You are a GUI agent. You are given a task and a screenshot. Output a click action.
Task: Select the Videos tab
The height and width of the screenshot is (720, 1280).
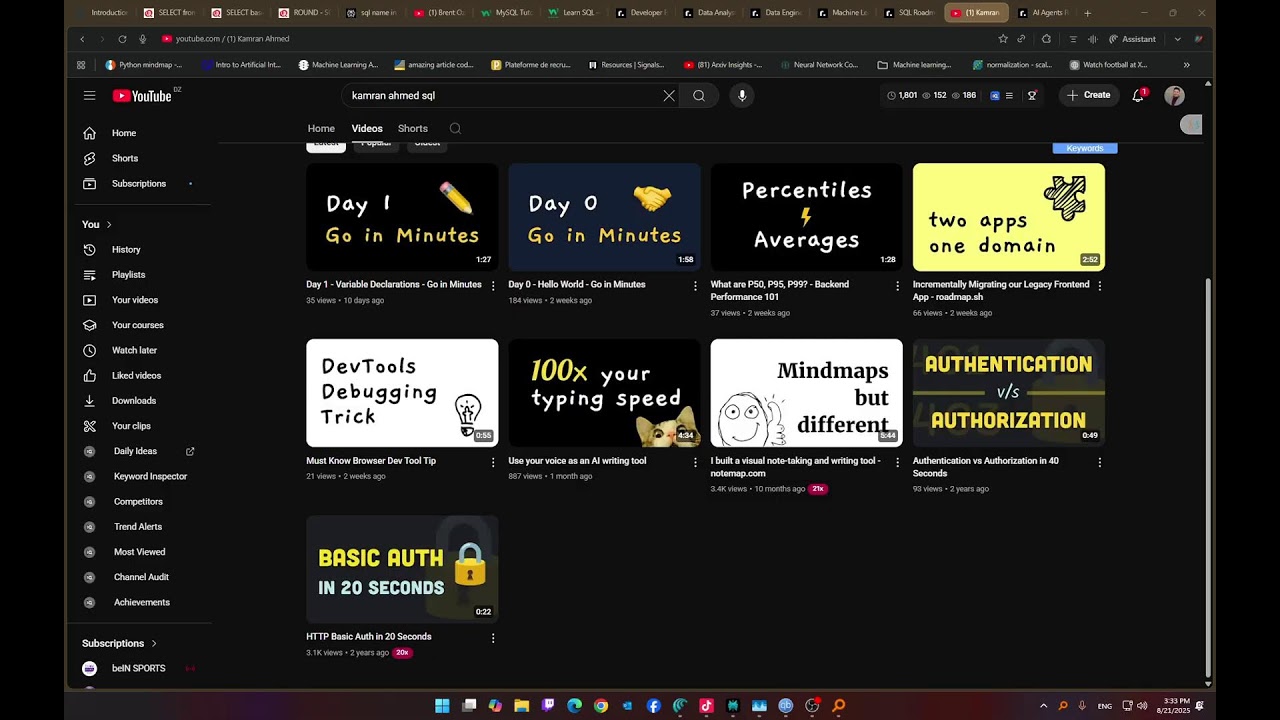[x=367, y=128]
